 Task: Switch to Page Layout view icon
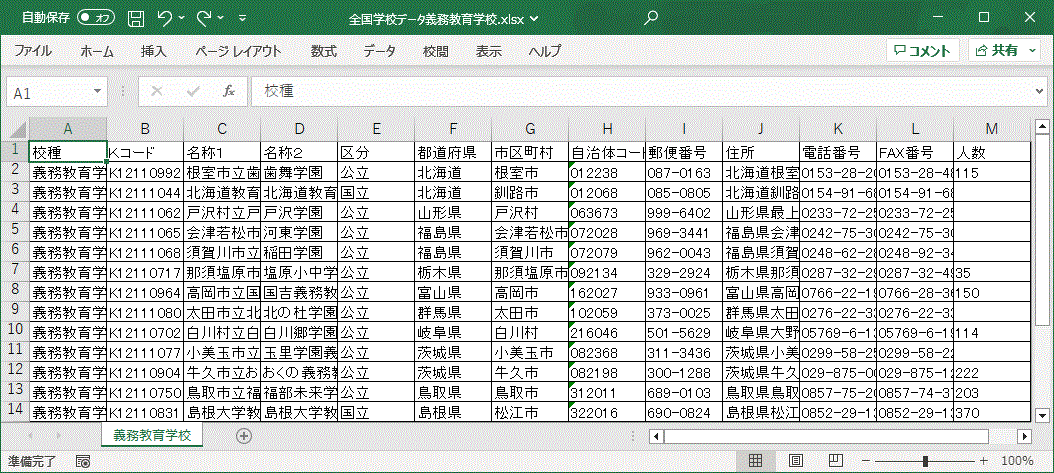point(797,460)
